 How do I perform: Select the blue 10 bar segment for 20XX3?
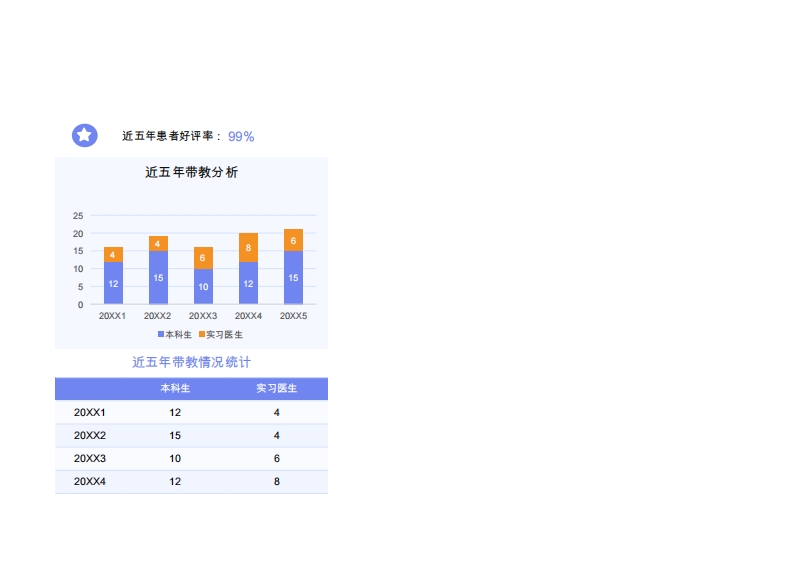(203, 286)
